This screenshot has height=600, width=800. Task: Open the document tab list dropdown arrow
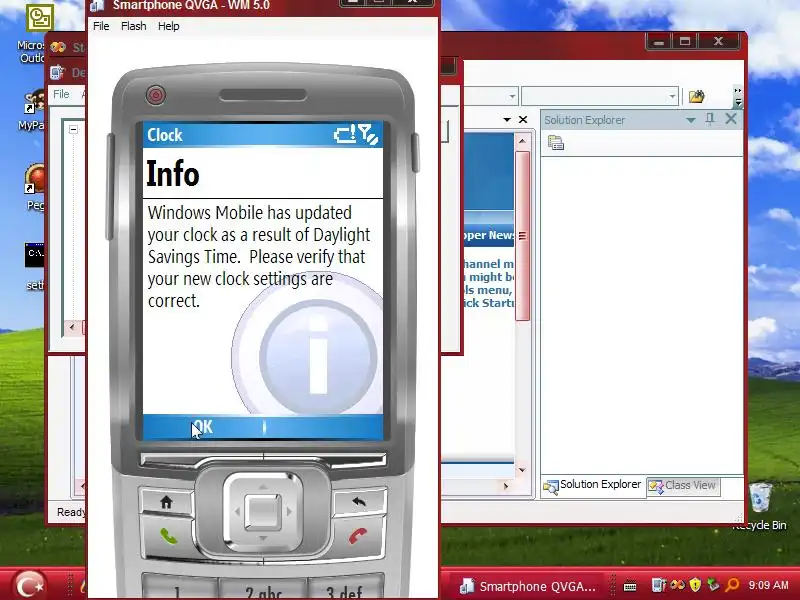pos(507,119)
